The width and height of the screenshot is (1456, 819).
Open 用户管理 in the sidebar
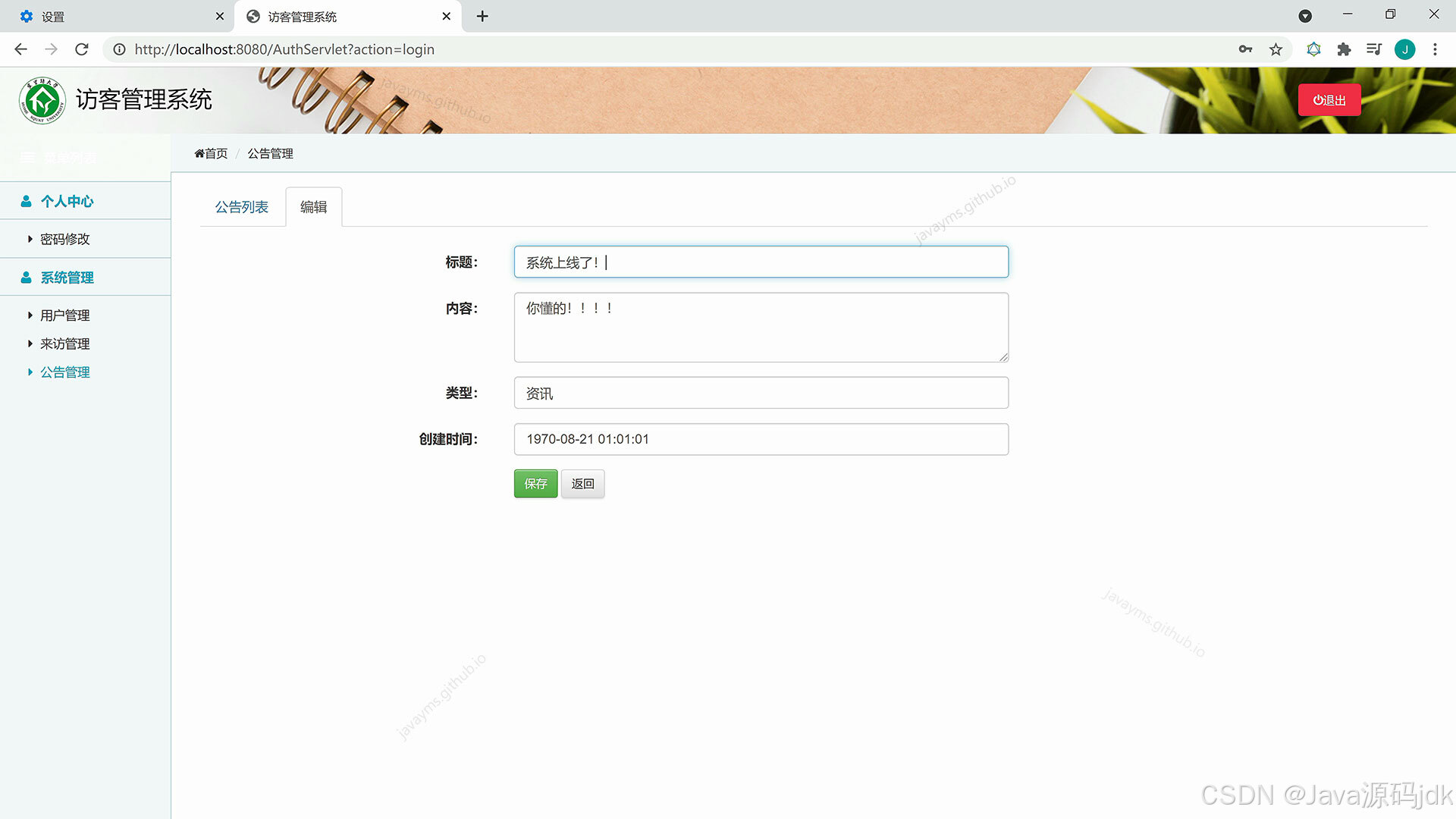64,315
